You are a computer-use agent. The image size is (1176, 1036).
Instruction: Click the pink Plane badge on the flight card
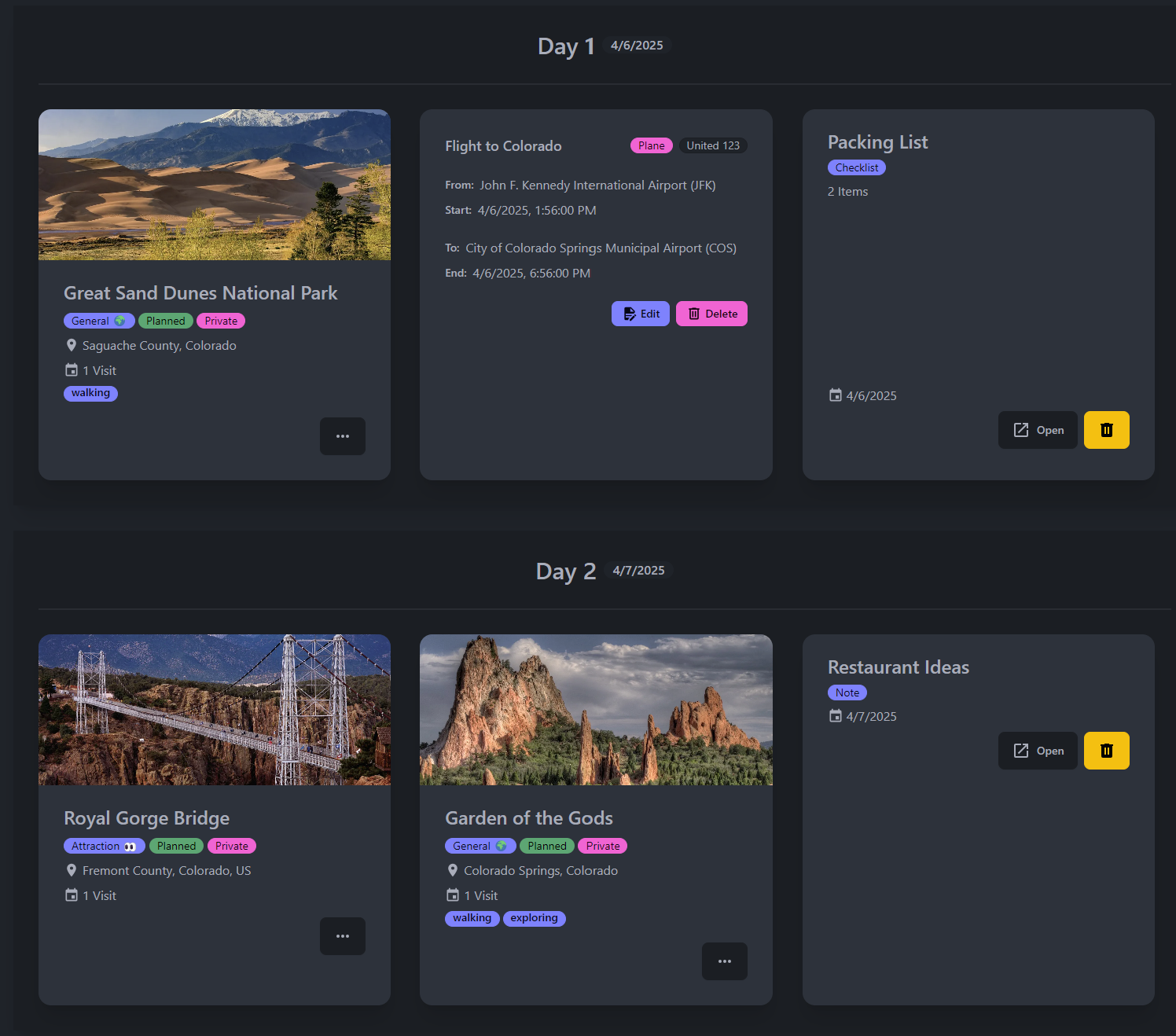pyautogui.click(x=651, y=145)
